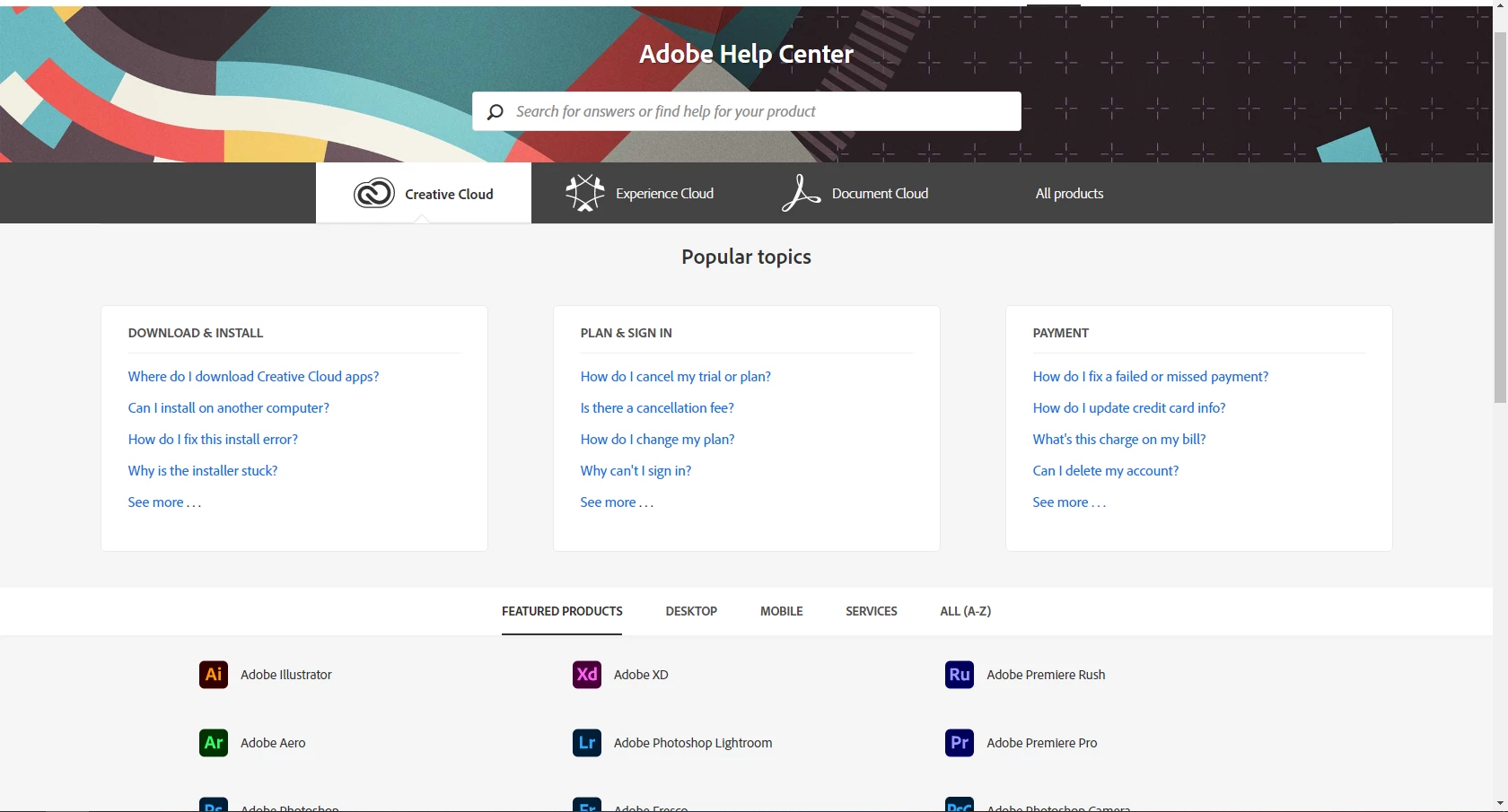Open 'How do I fix a failed or missed payment?'

(1151, 377)
